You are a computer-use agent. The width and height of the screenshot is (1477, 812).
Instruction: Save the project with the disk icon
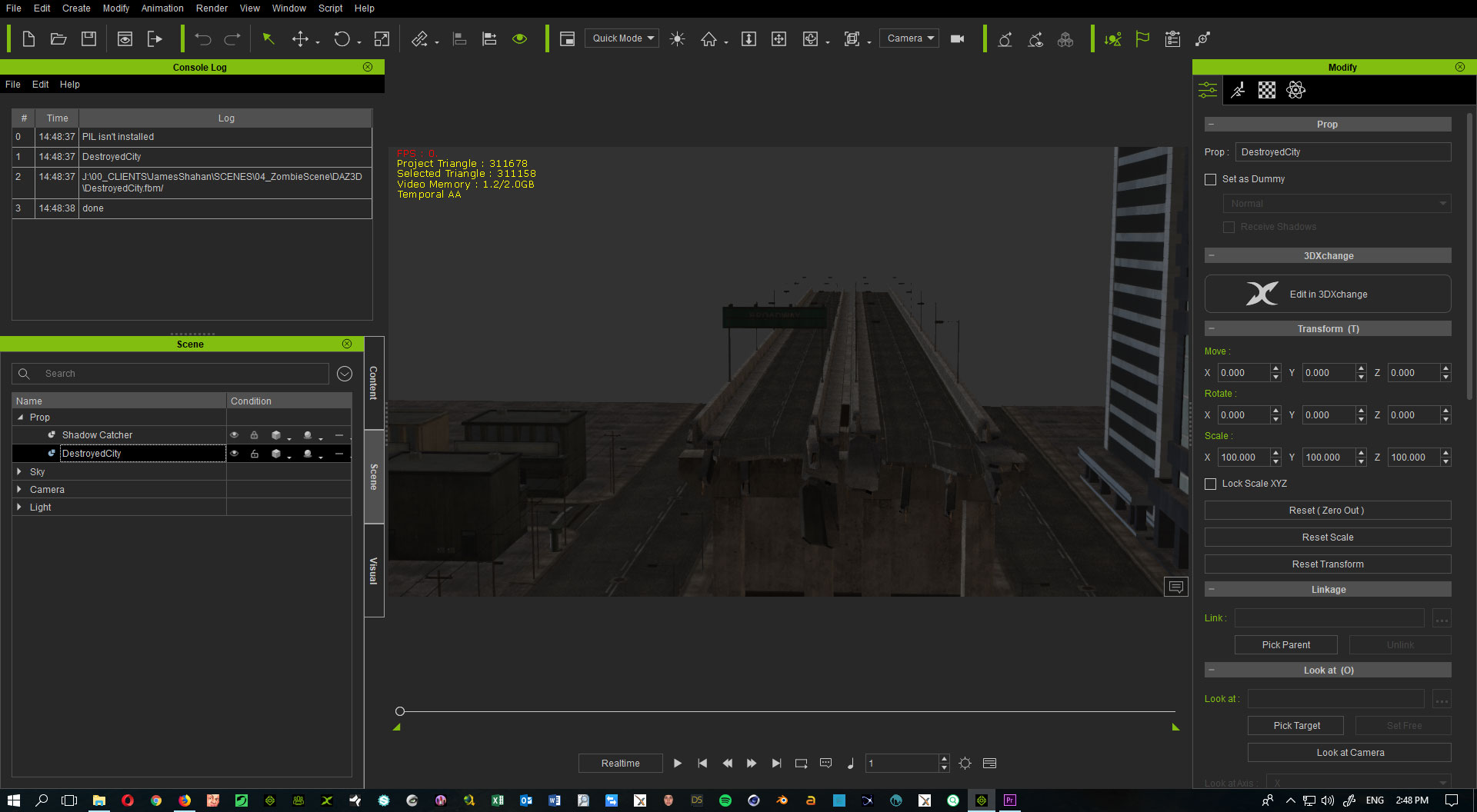coord(89,38)
